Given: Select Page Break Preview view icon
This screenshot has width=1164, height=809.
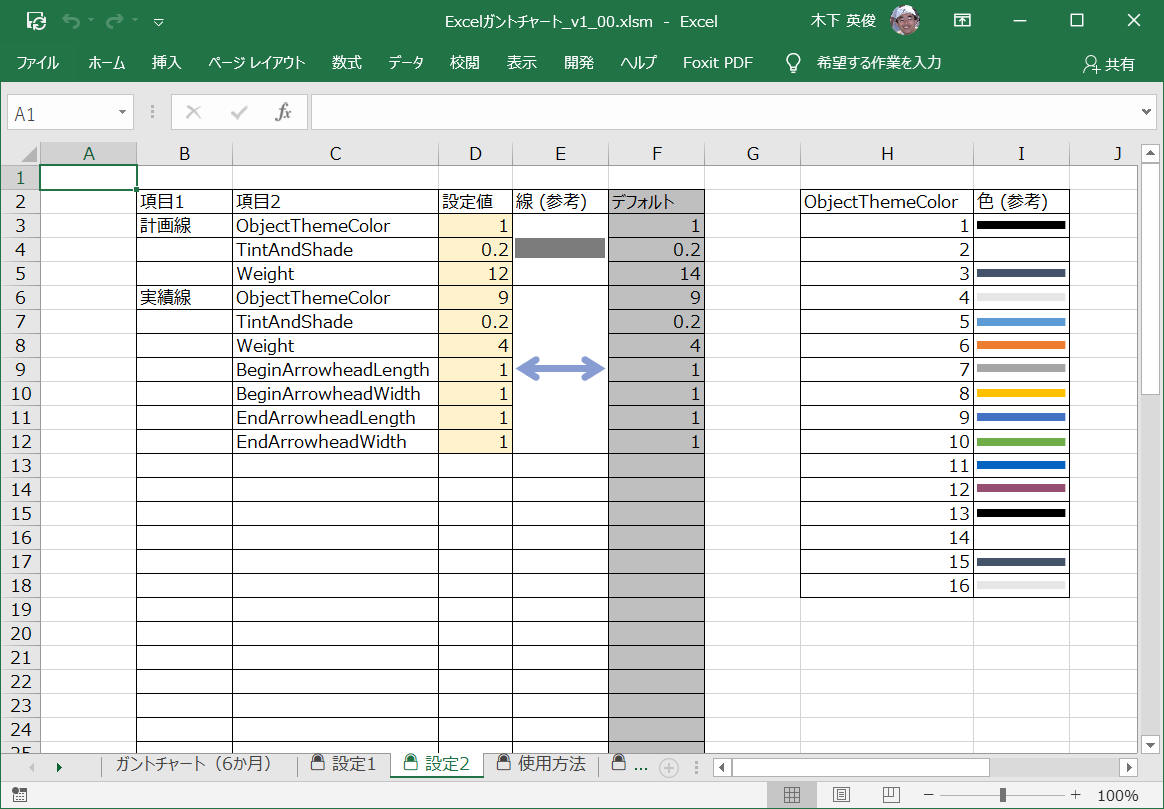Looking at the screenshot, I should (x=890, y=795).
